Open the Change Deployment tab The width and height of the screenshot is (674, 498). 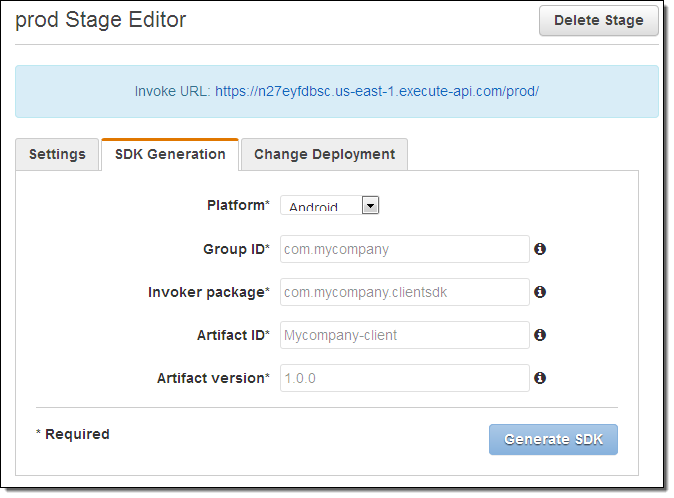324,155
